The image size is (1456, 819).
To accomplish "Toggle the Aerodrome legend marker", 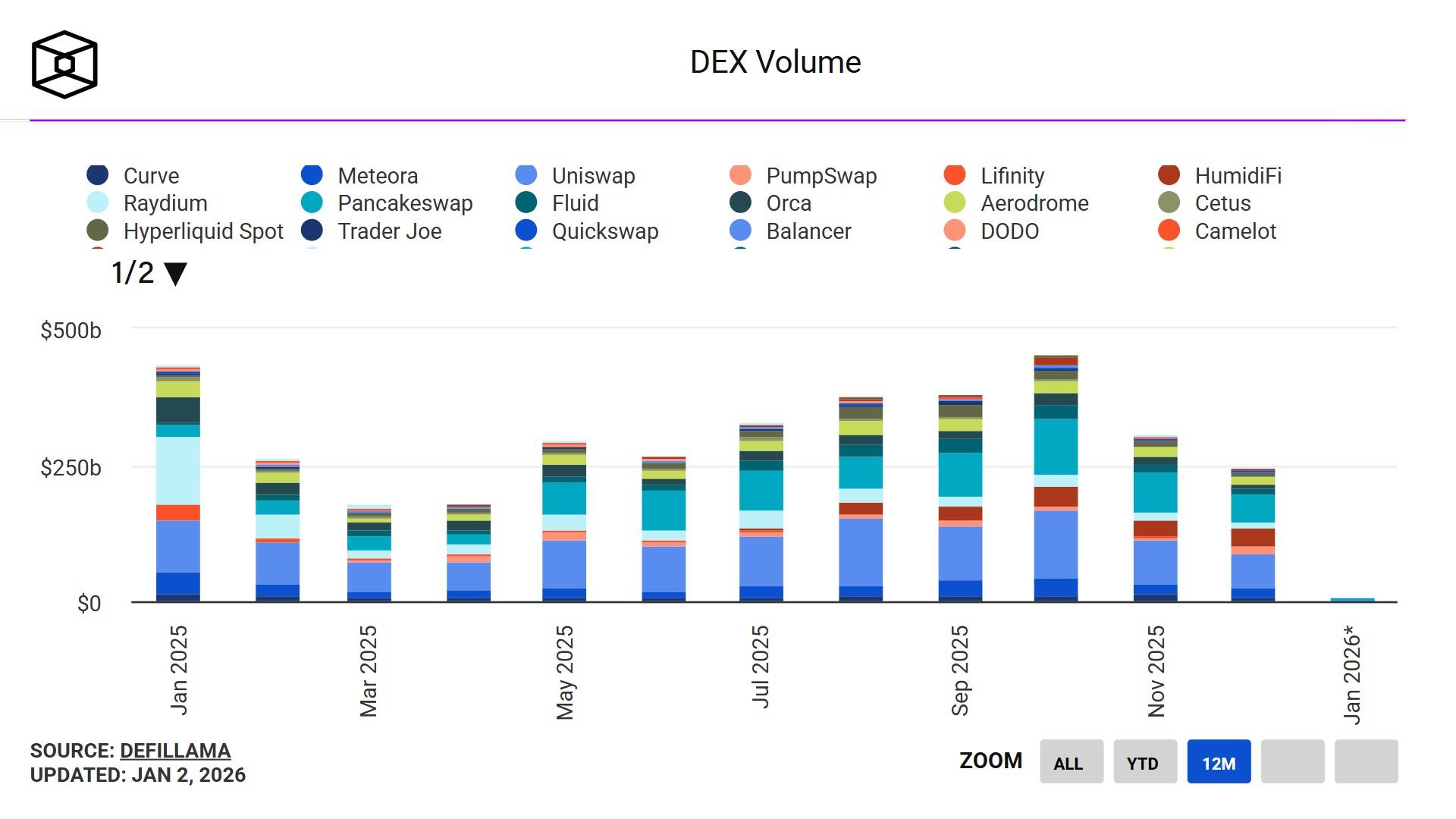I will [x=955, y=203].
